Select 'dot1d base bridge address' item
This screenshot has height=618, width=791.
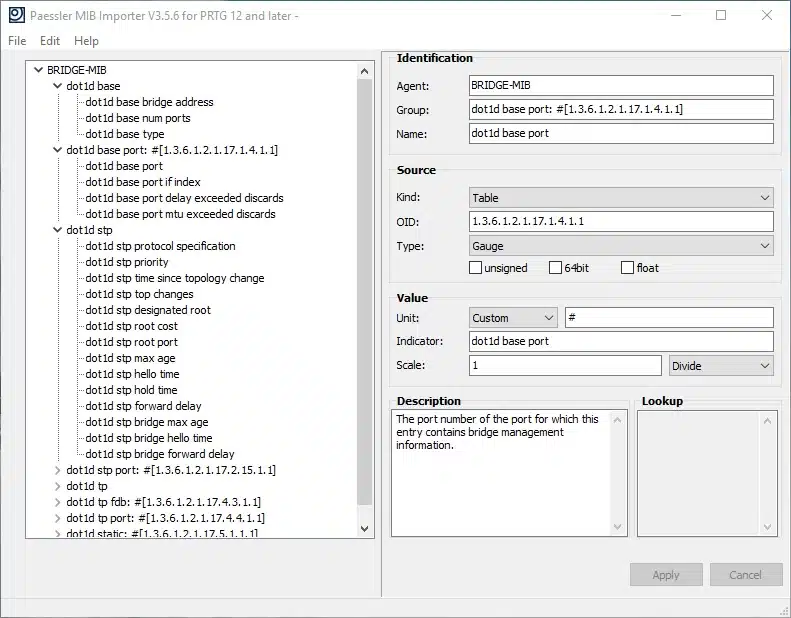(149, 102)
